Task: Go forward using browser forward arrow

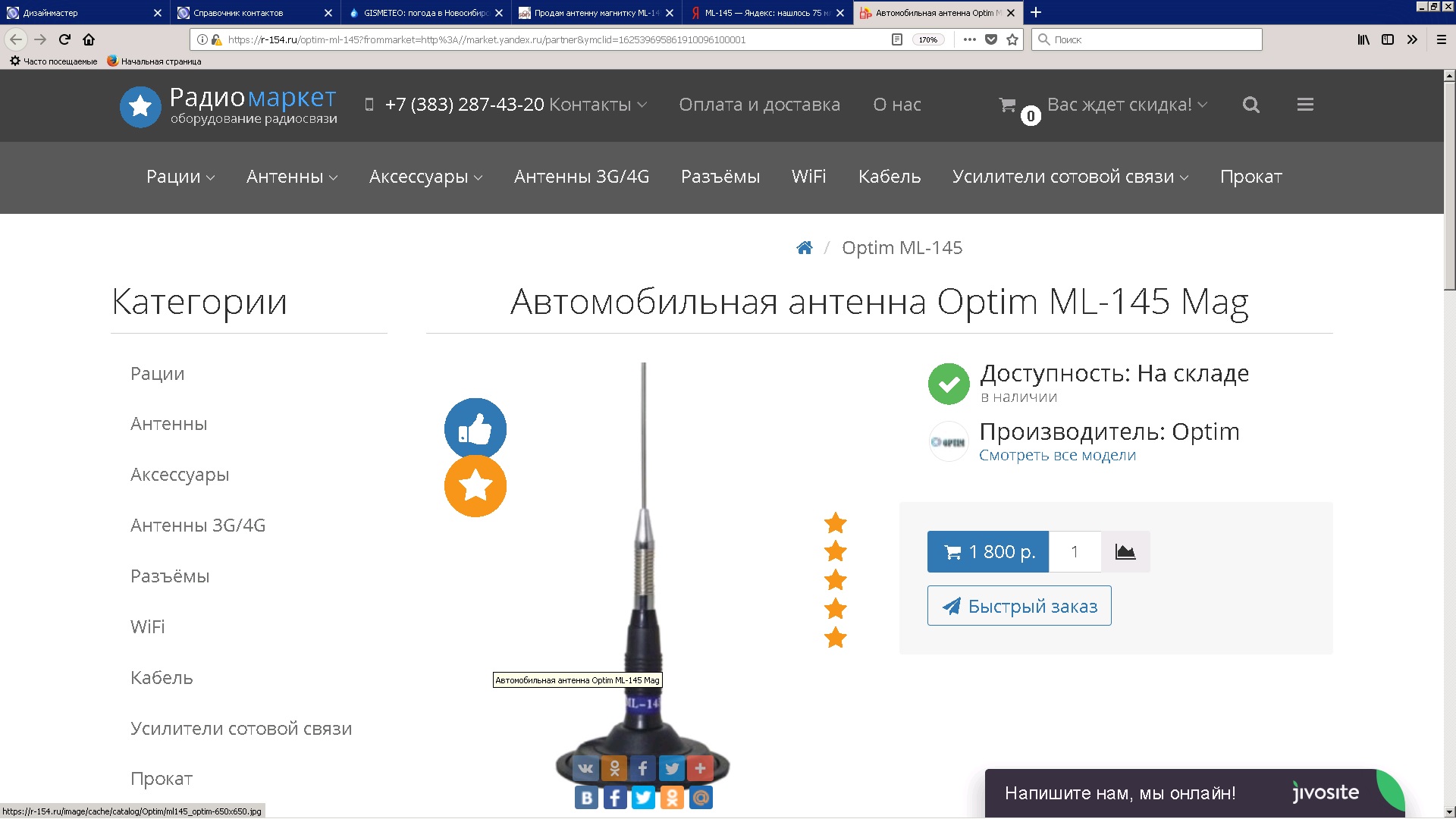Action: point(40,39)
